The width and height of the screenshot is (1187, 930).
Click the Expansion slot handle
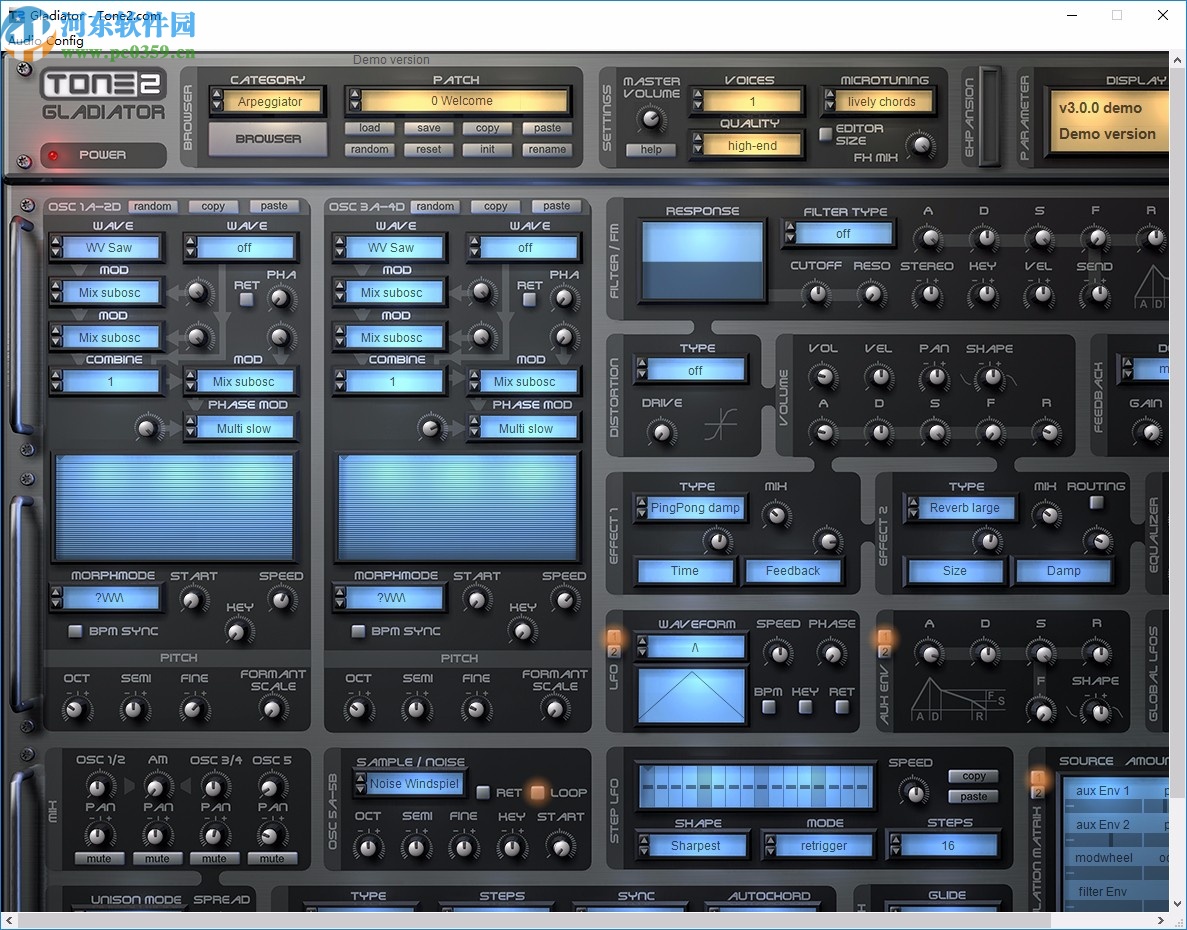tap(989, 116)
